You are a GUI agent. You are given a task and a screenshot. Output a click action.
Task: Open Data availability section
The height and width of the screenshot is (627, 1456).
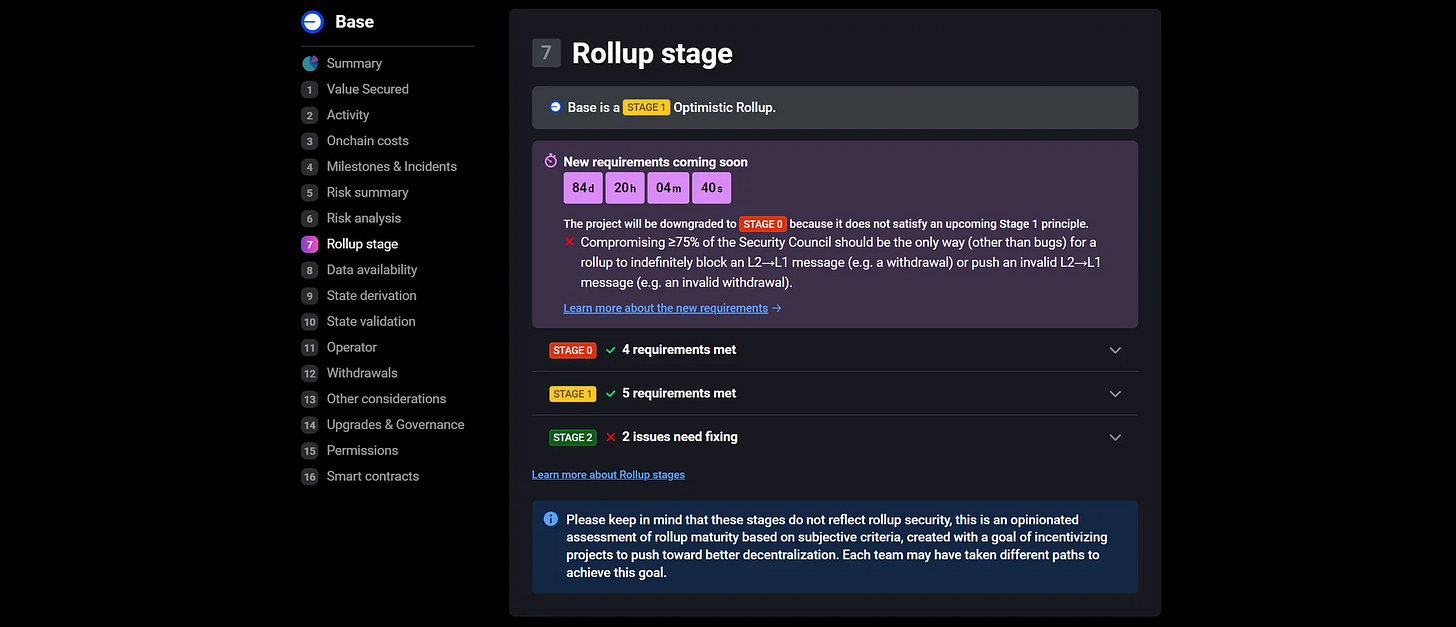[372, 270]
